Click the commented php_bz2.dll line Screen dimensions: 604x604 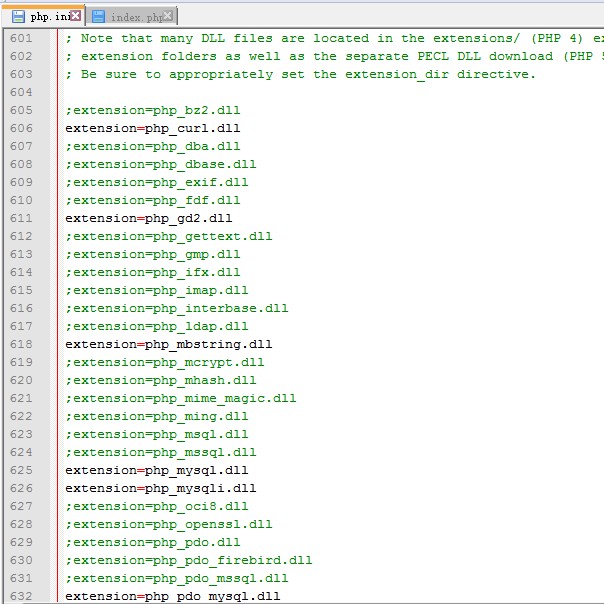point(152,111)
